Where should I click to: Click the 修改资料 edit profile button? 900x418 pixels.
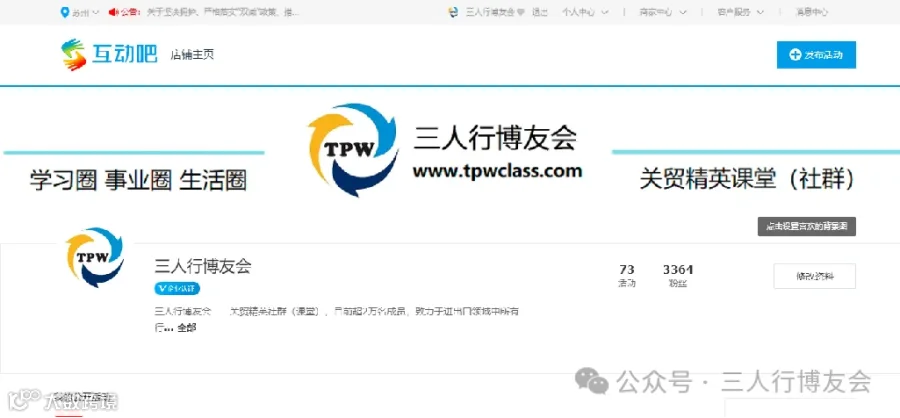814,276
